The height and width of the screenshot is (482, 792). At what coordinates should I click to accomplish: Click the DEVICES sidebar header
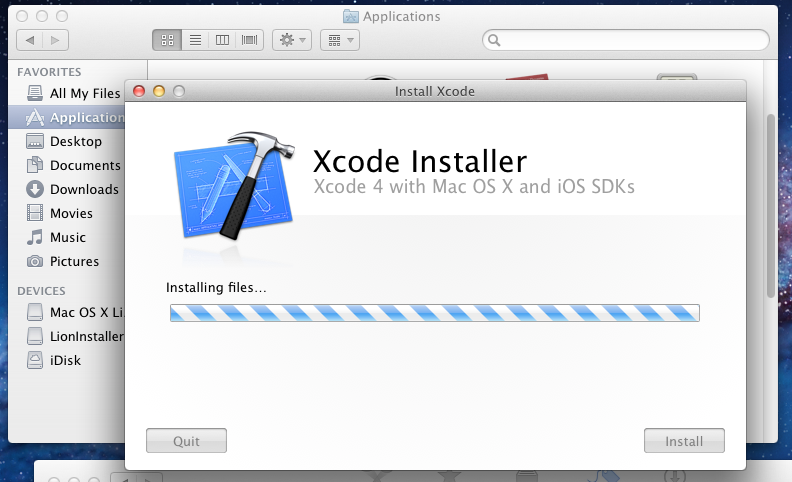41,291
